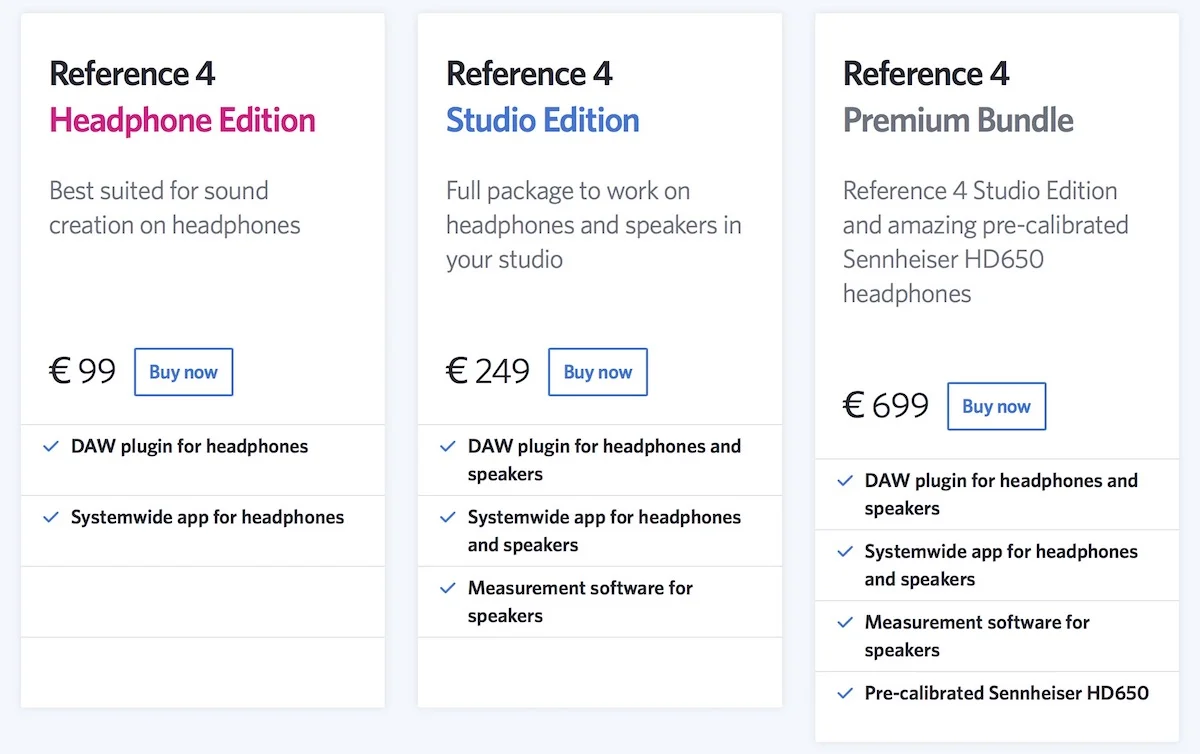Click Studio Edition DAW plugin checkmark icon

point(448,447)
